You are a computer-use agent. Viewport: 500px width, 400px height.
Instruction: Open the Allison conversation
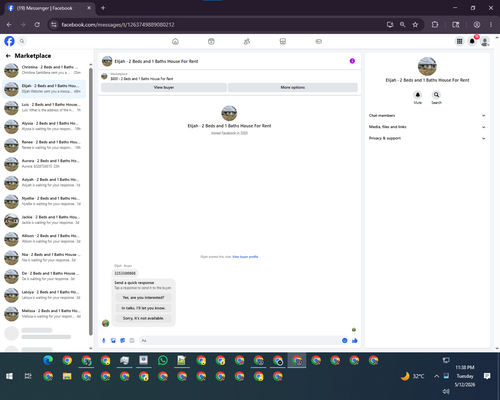tap(44, 238)
